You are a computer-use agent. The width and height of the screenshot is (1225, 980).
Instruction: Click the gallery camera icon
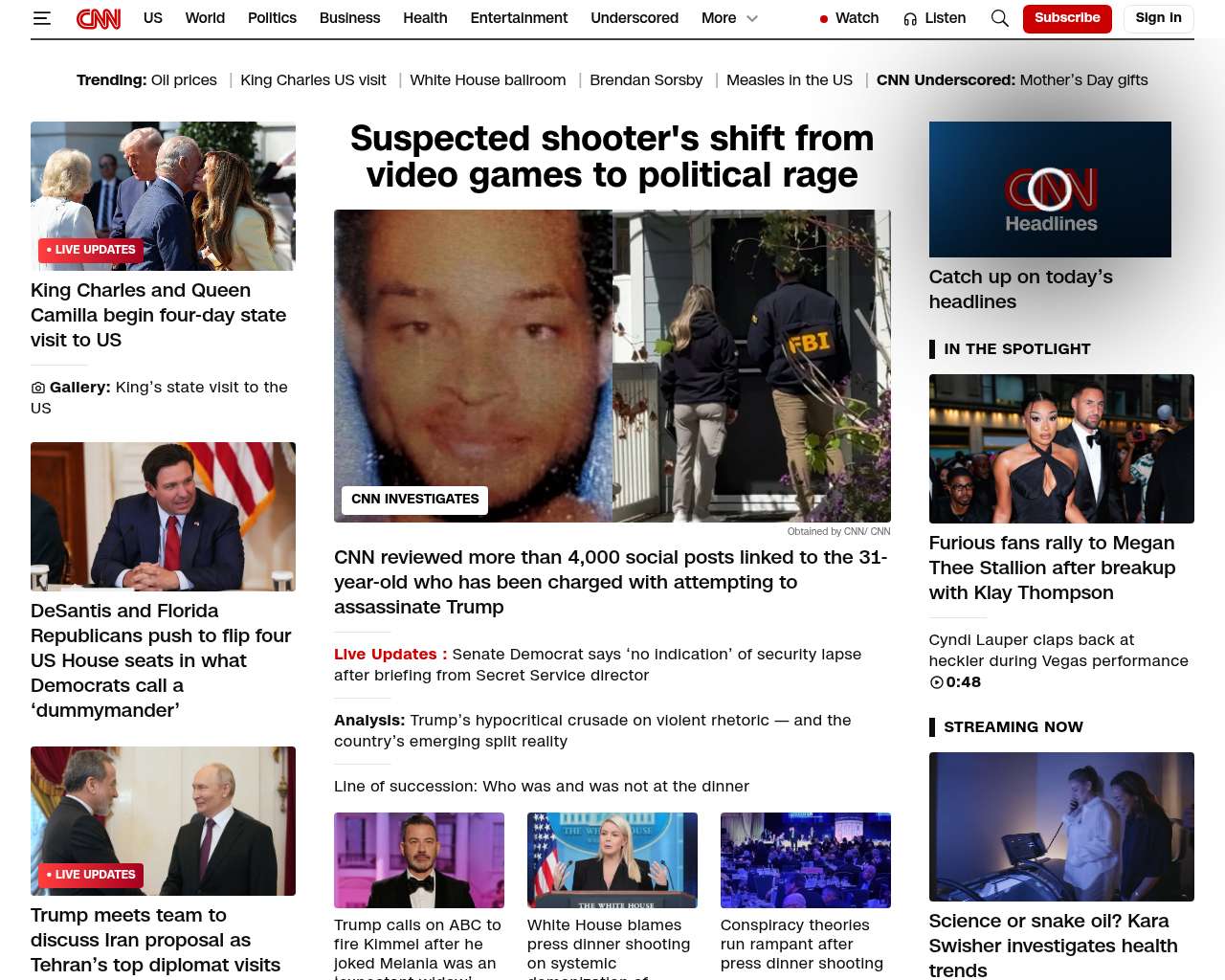[x=38, y=388]
